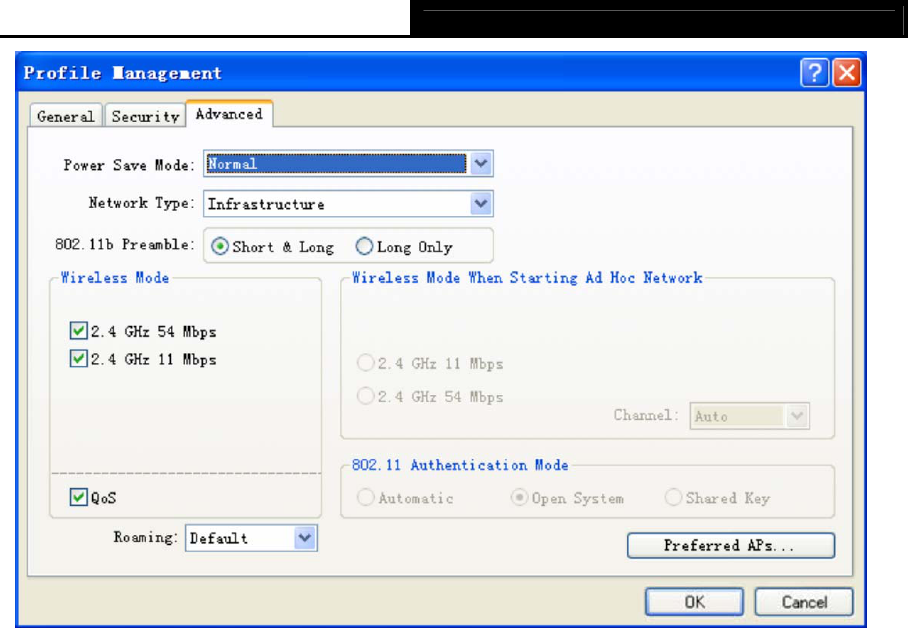Open the Power Save Mode dropdown arrow

[x=481, y=163]
